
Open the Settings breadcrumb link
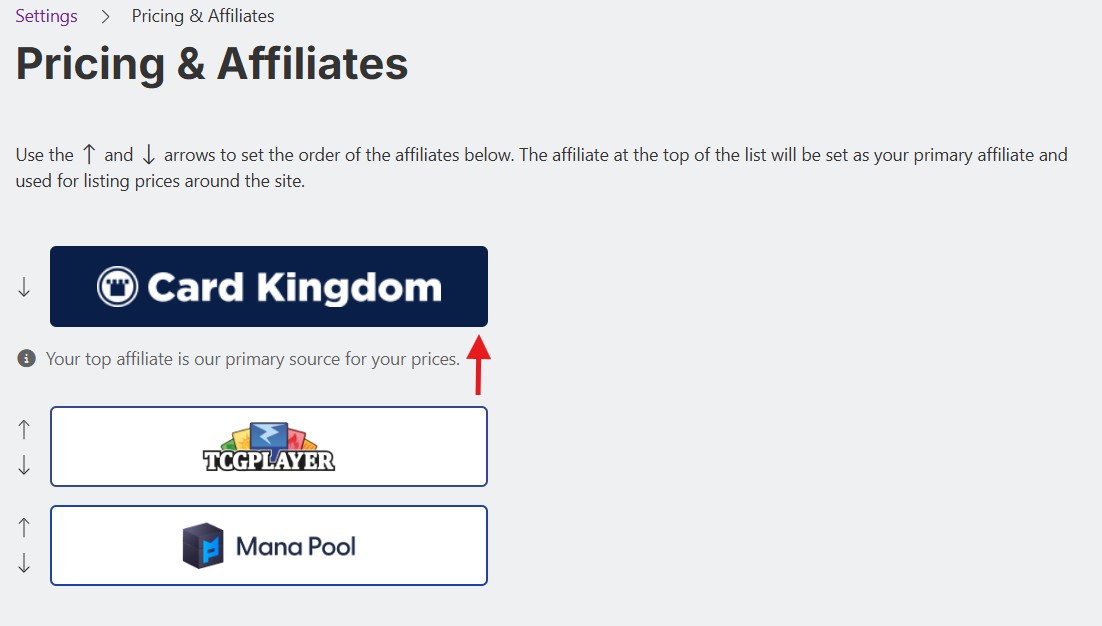click(x=46, y=16)
